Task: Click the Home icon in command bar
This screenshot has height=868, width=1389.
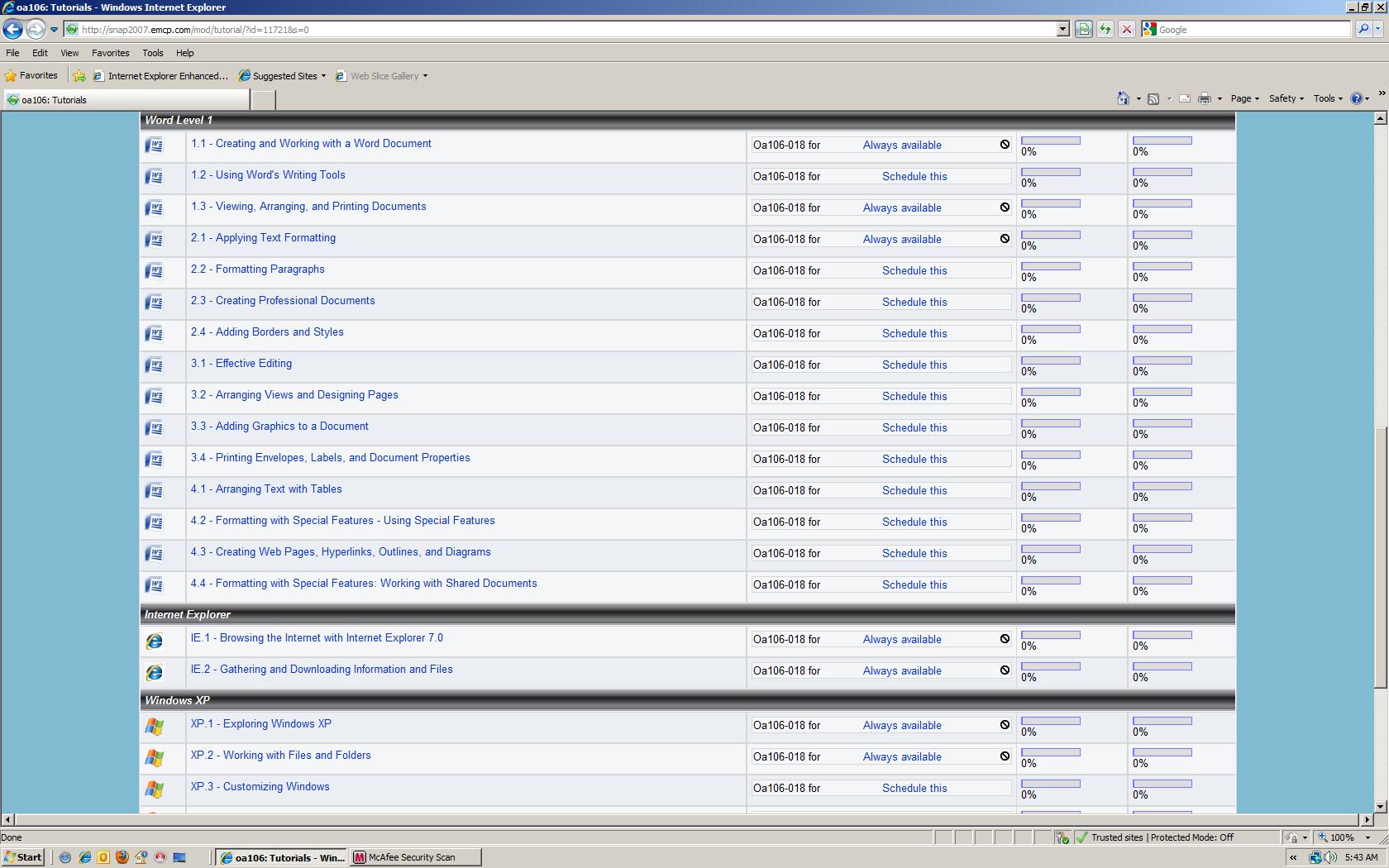Action: [1123, 98]
